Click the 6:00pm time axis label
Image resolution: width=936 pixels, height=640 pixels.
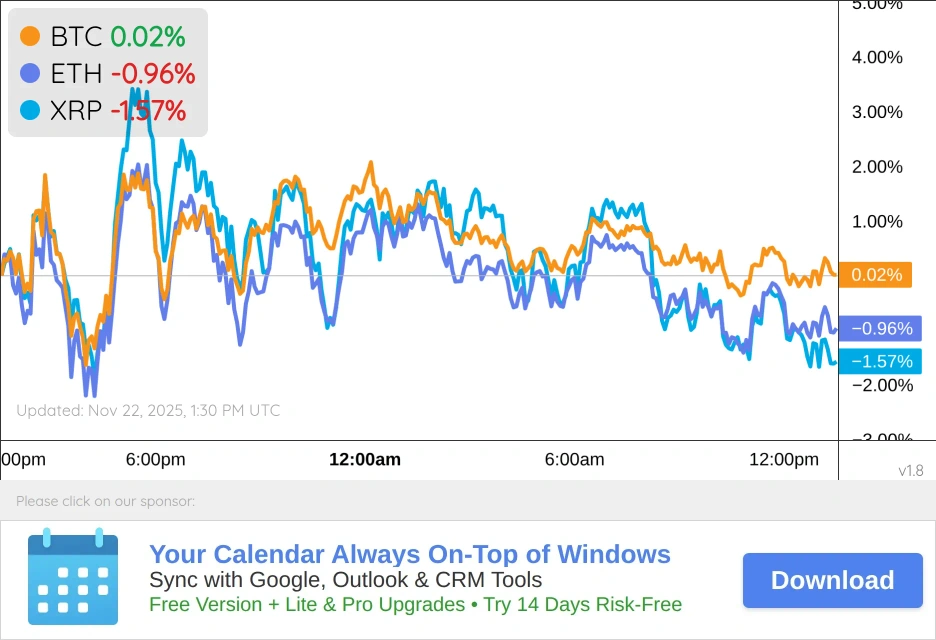coord(155,460)
